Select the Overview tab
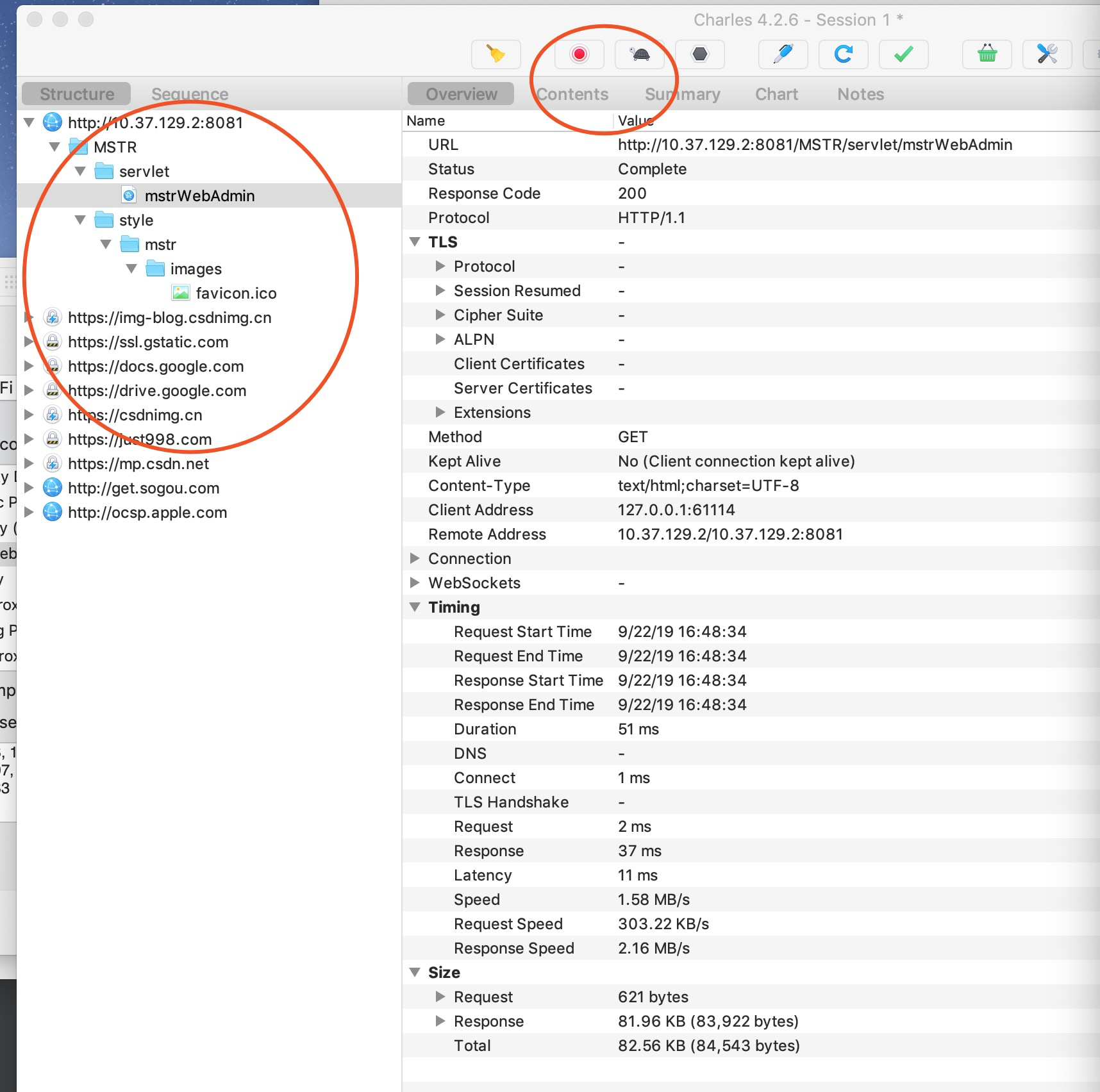The image size is (1100, 1092). pos(461,94)
